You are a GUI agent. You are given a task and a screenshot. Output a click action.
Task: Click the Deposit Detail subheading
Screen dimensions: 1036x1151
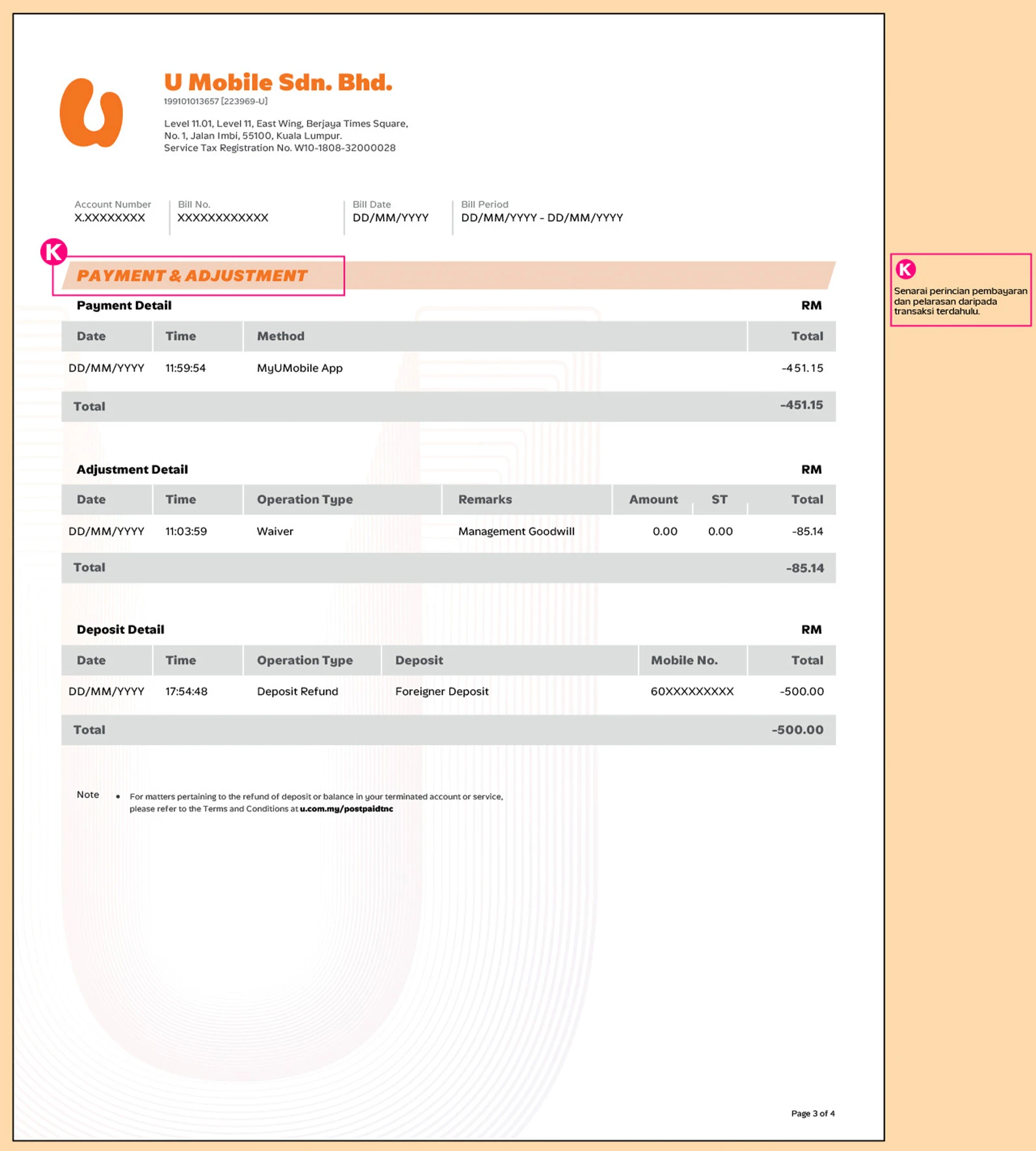coord(120,629)
